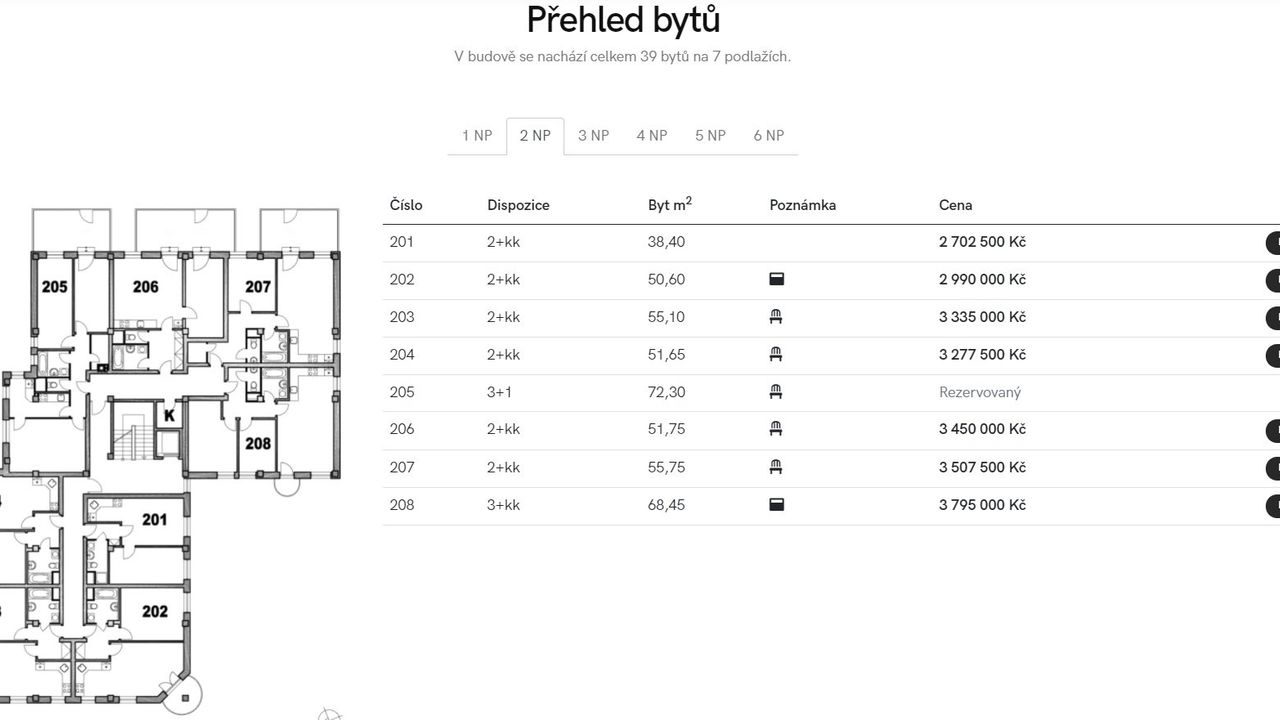Select apartment 201 on the floor plan
Screen dimensions: 1280x720
(154, 520)
